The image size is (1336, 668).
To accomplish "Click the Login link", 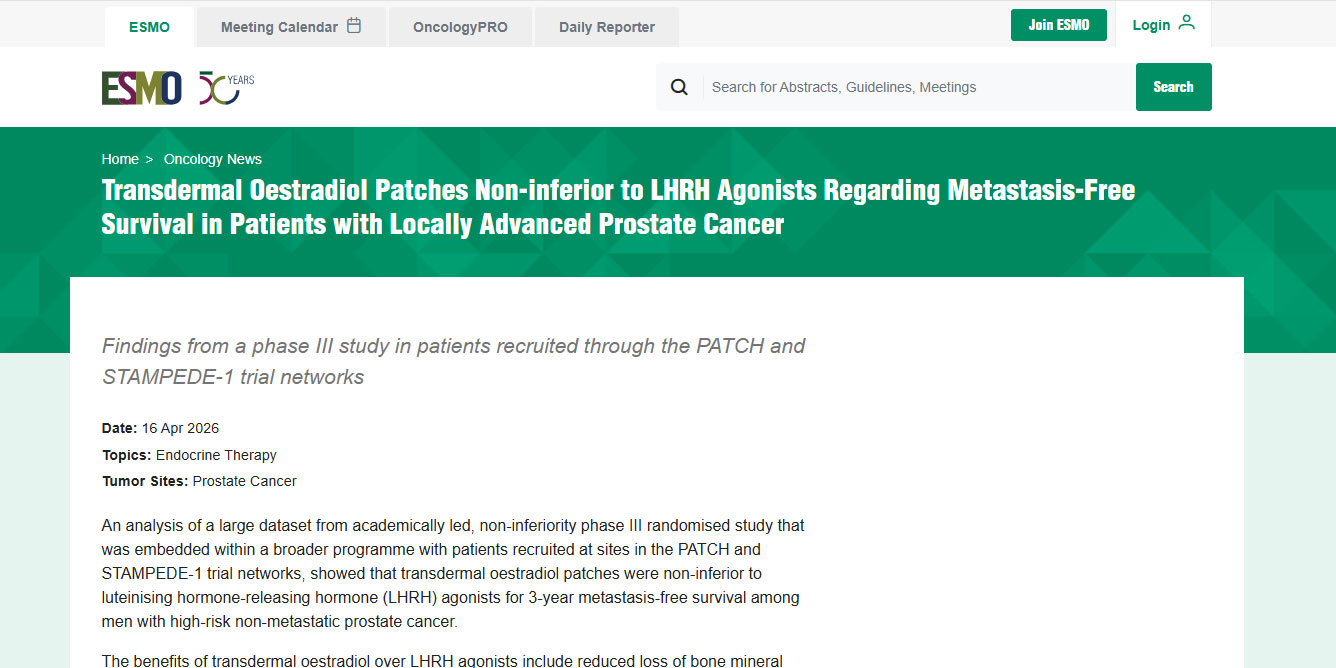I will tap(1151, 25).
